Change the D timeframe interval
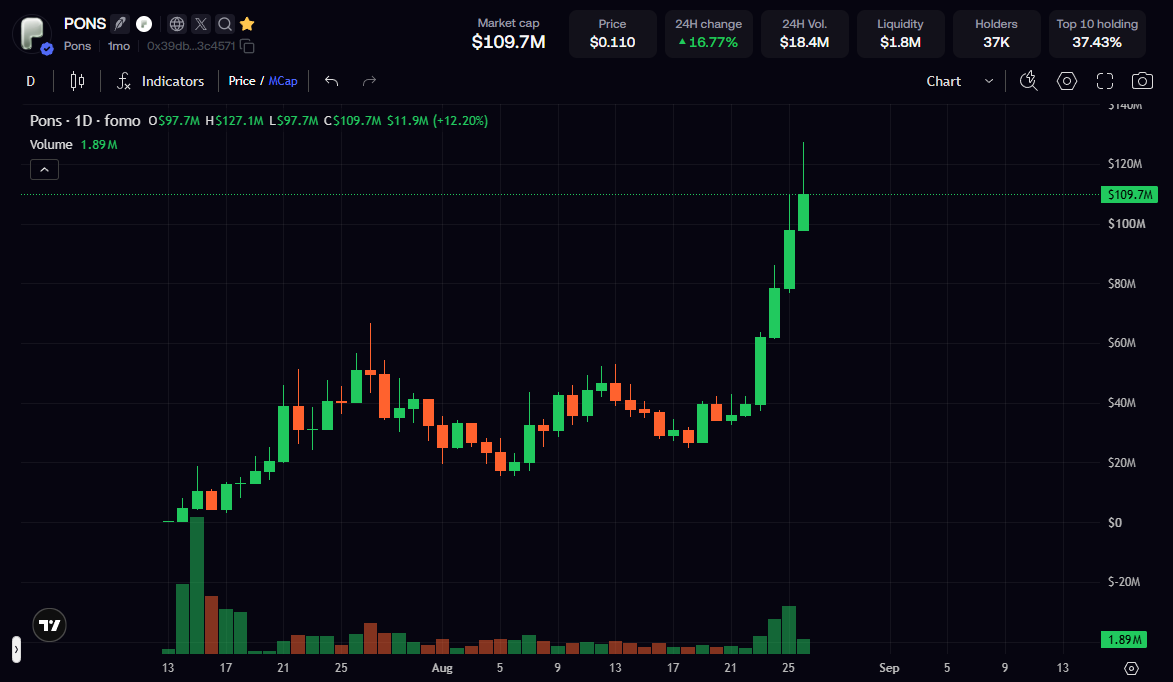1173x682 pixels. tap(31, 81)
